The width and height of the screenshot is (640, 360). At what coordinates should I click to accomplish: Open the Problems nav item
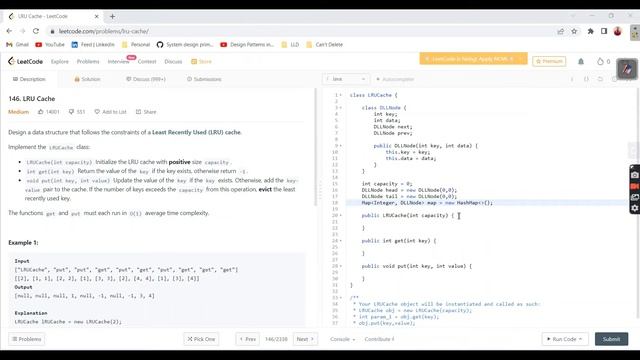click(88, 62)
